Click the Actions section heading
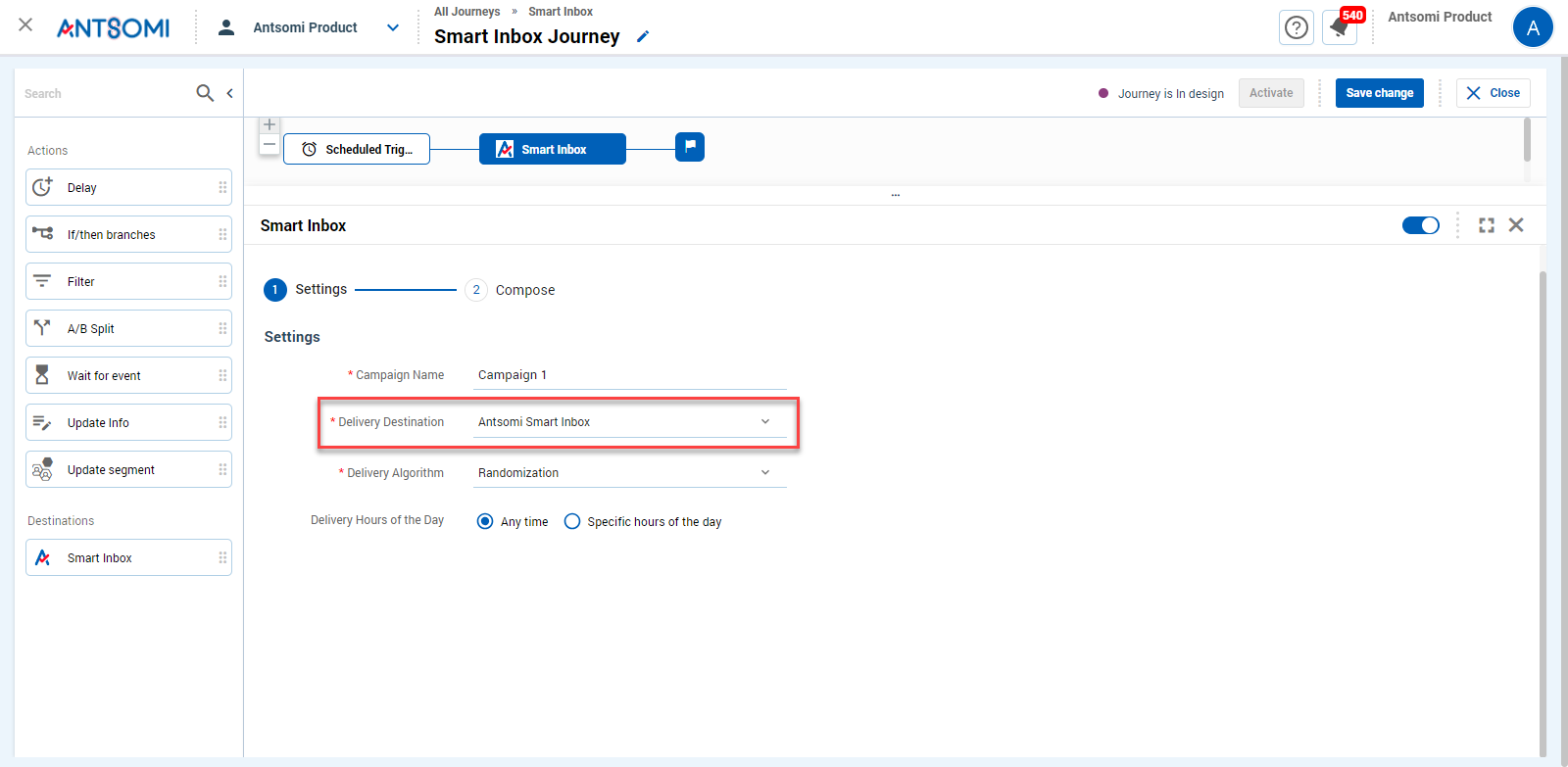This screenshot has height=767, width=1568. pyautogui.click(x=48, y=151)
